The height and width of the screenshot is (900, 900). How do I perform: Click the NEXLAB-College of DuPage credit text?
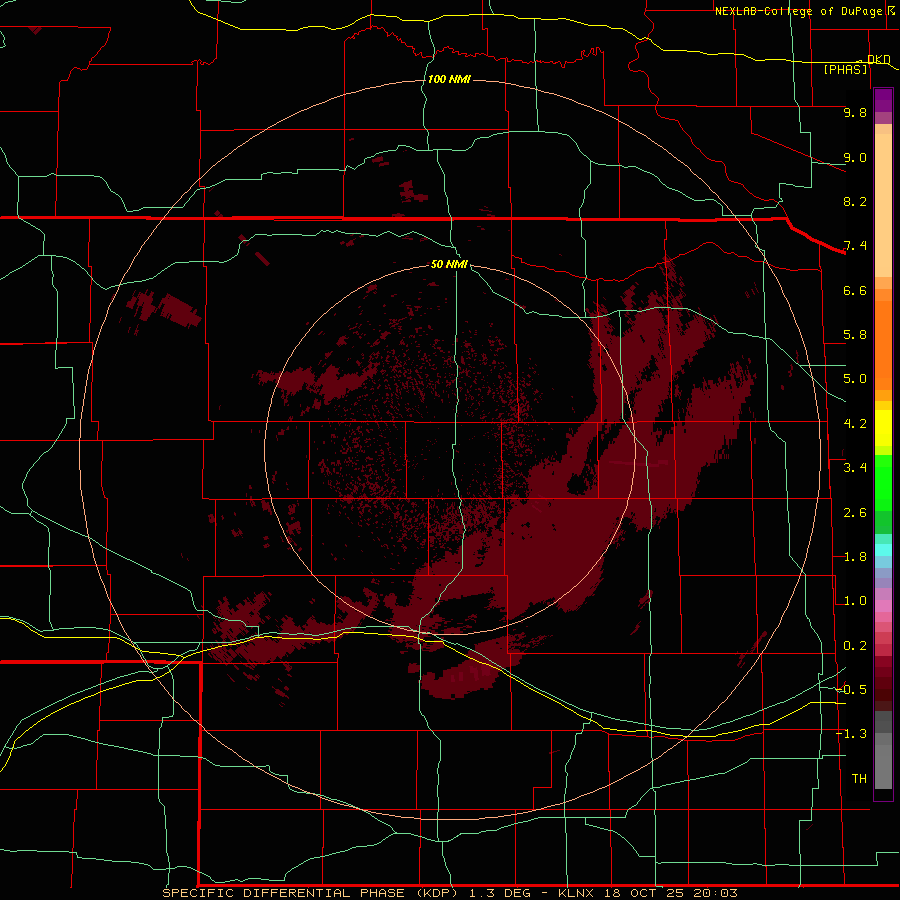click(801, 11)
